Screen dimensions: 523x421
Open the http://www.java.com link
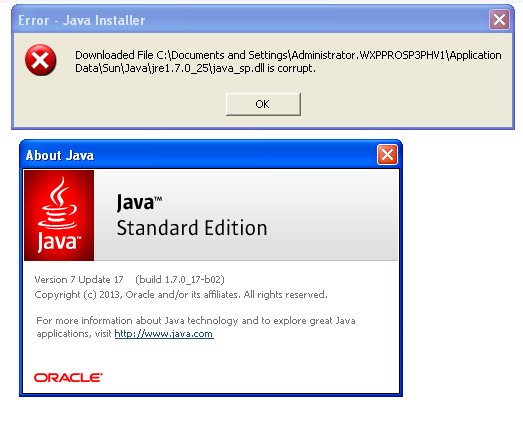tap(164, 334)
